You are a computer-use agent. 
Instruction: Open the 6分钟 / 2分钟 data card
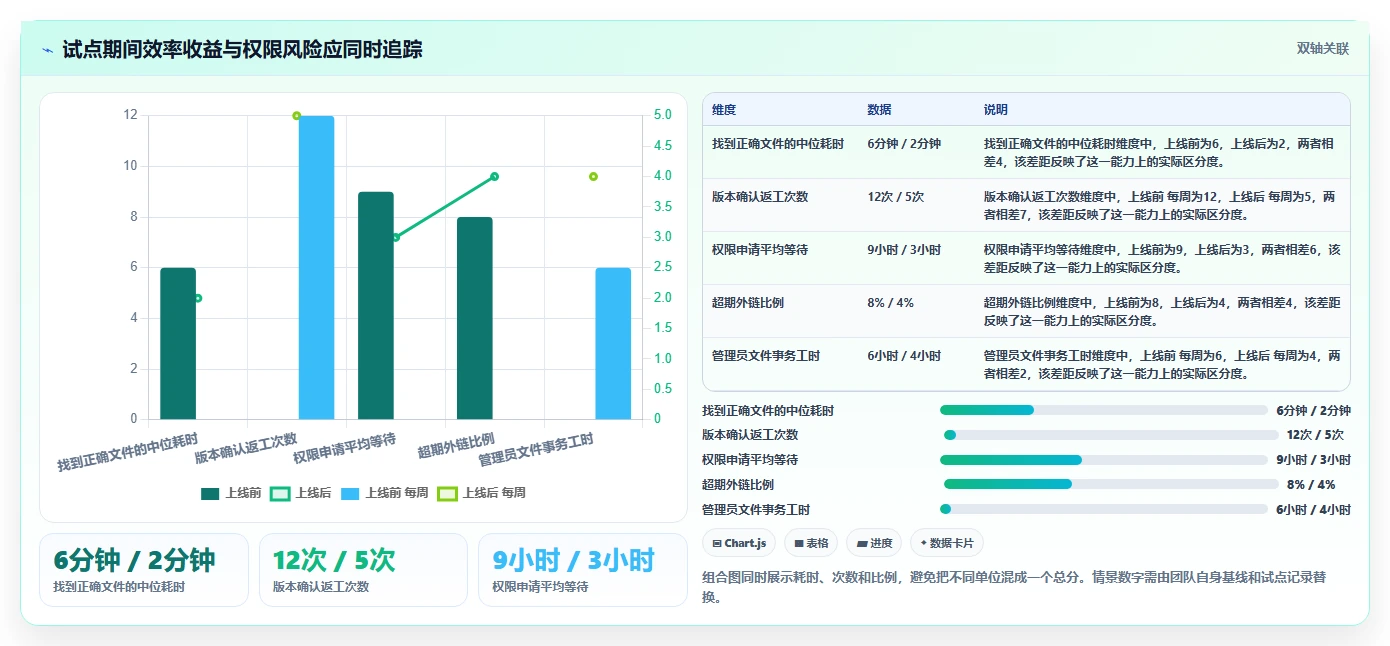144,570
